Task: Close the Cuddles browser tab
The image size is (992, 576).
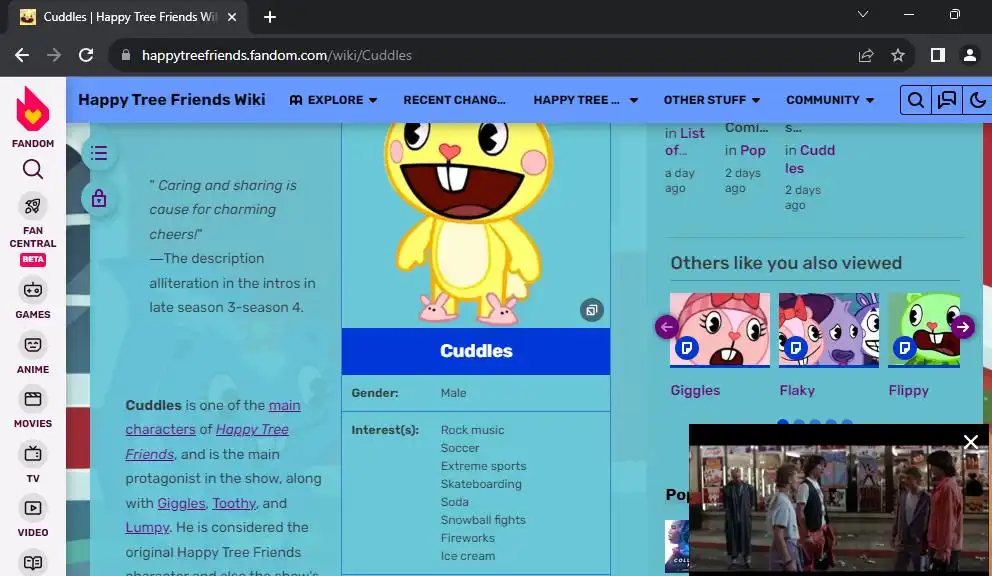Action: pos(232,17)
